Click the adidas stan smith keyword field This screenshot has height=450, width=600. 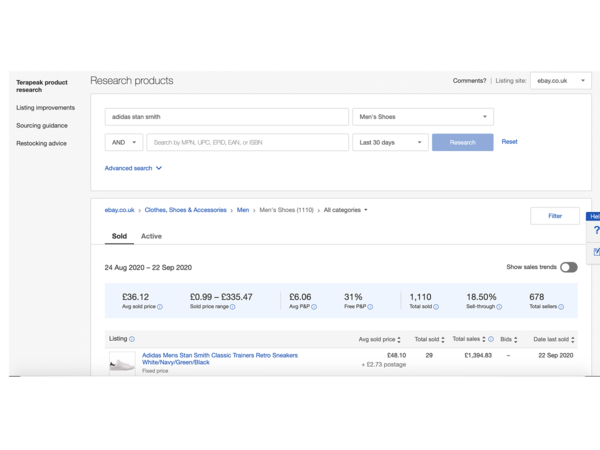click(227, 117)
